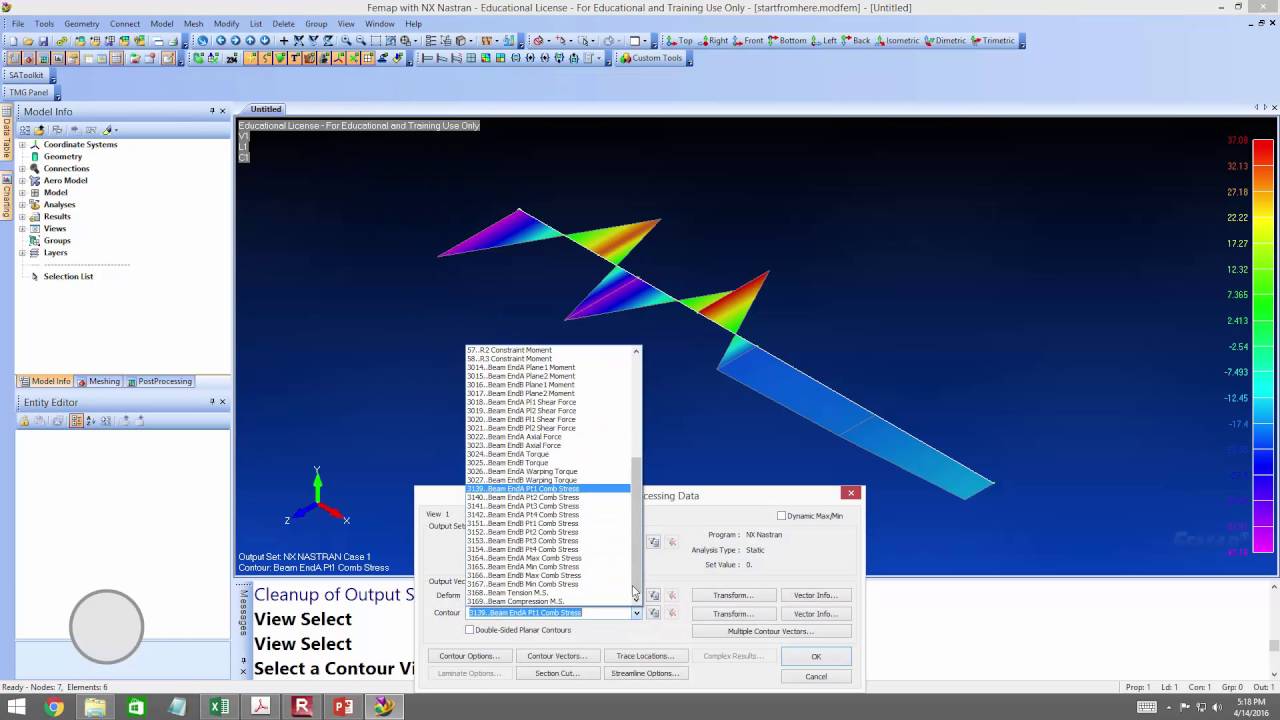Click the Untitled view tab
Viewport: 1280px width, 720px height.
(x=266, y=109)
